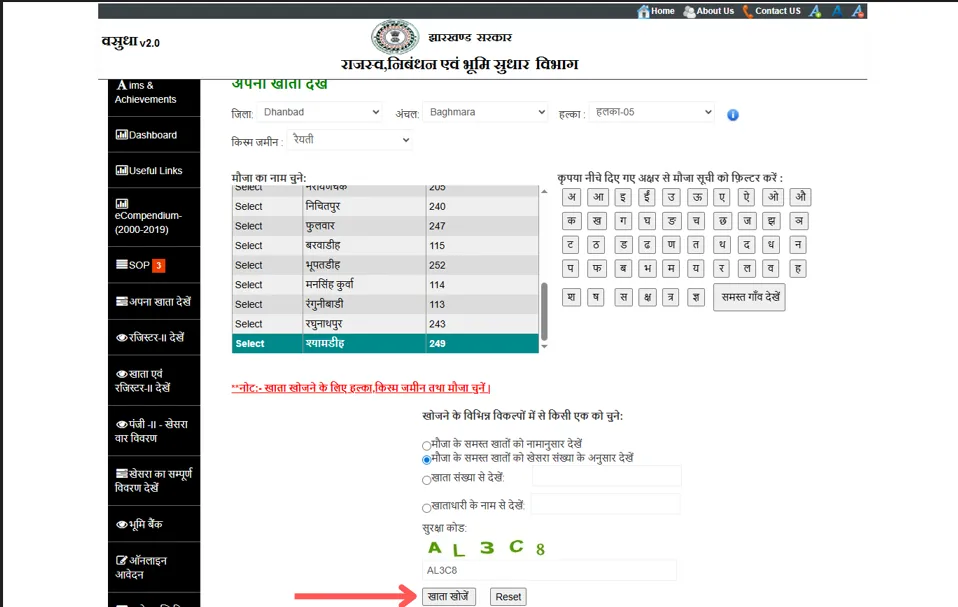Select खाता संख्या से देखें radio button
958x607 pixels.
coord(426,479)
